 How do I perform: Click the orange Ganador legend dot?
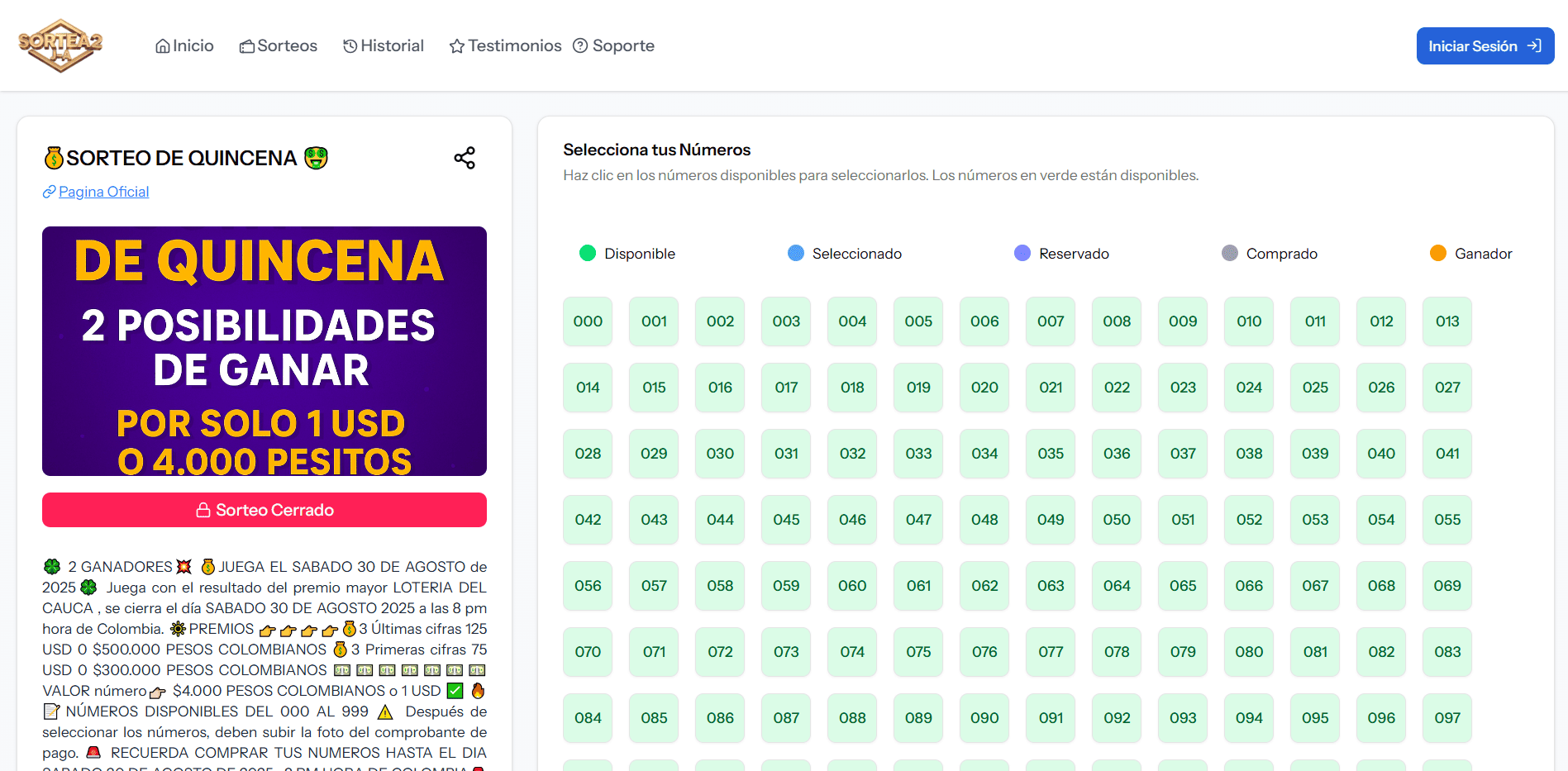click(x=1438, y=253)
